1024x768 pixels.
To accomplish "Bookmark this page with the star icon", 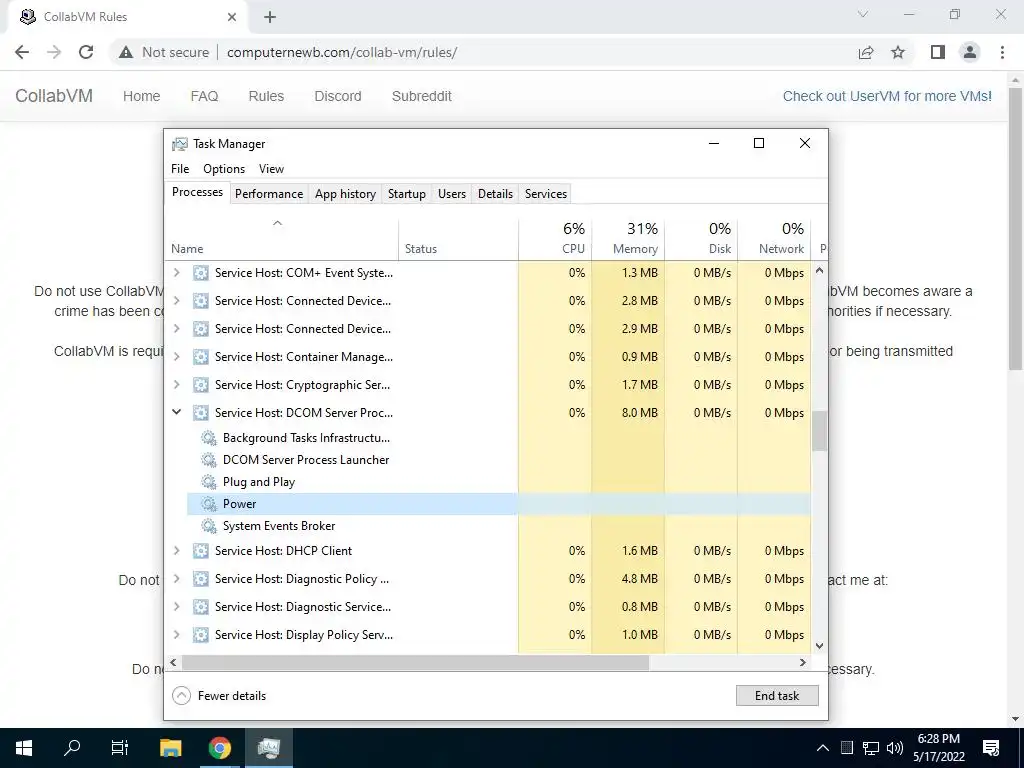I will coord(898,52).
